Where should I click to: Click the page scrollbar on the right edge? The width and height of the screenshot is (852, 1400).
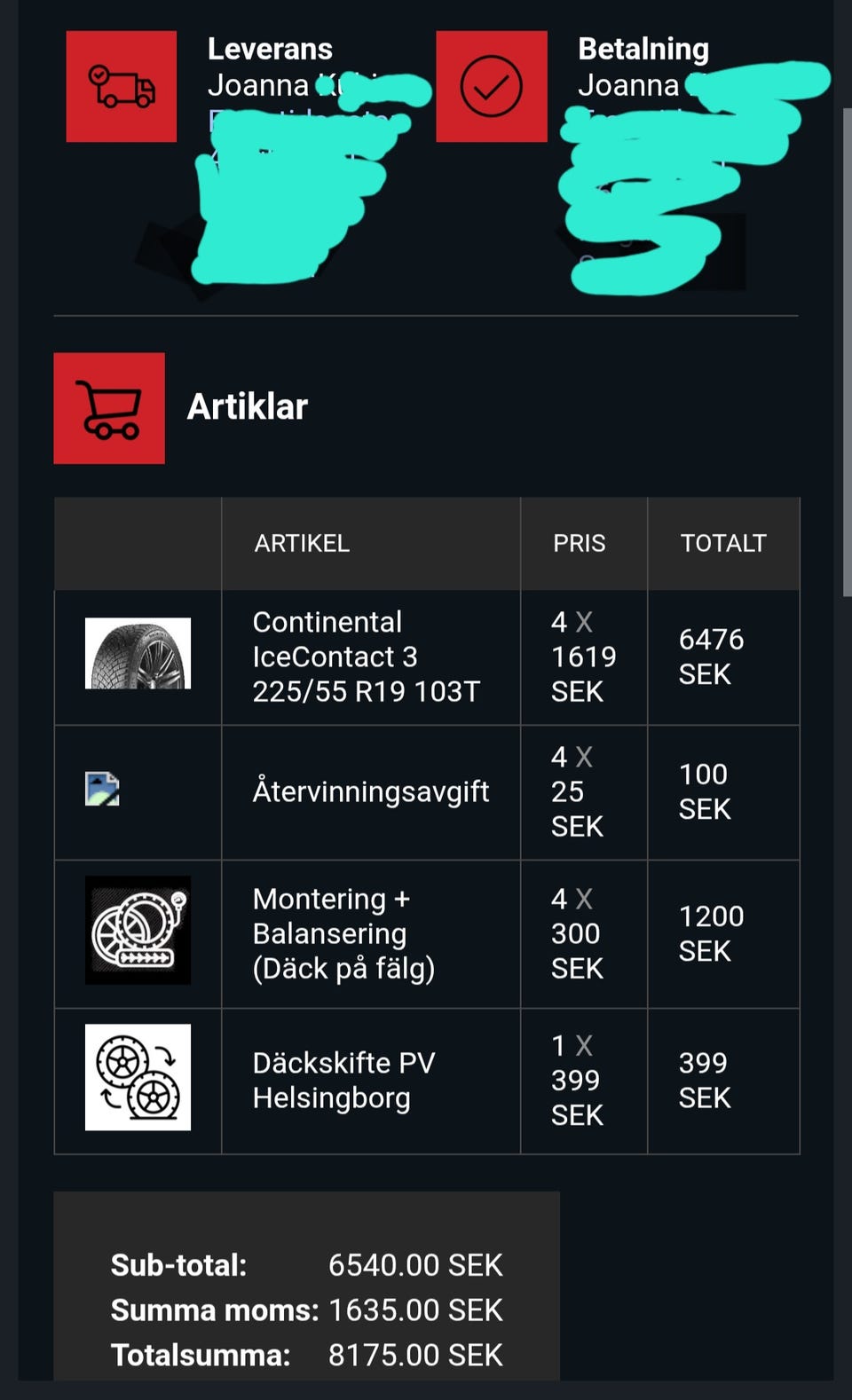pyautogui.click(x=846, y=355)
